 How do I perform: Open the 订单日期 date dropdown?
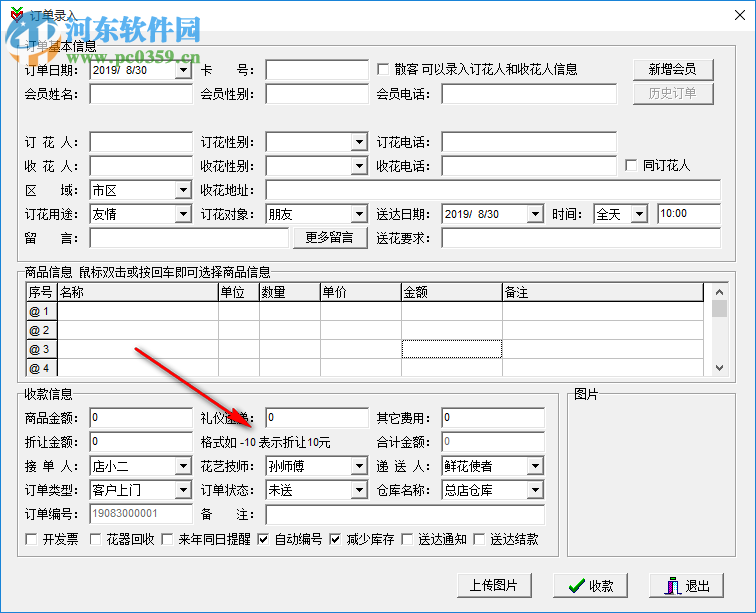183,70
